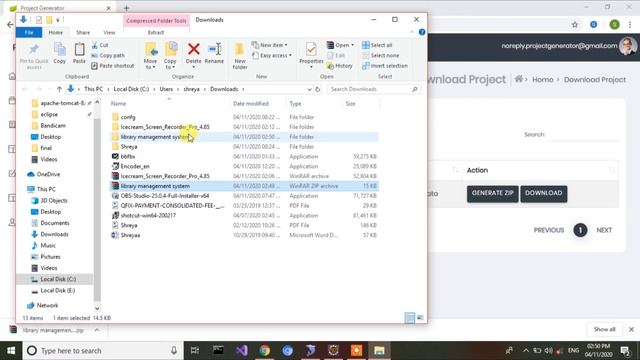Click NEXT pagination link in browser

click(604, 230)
